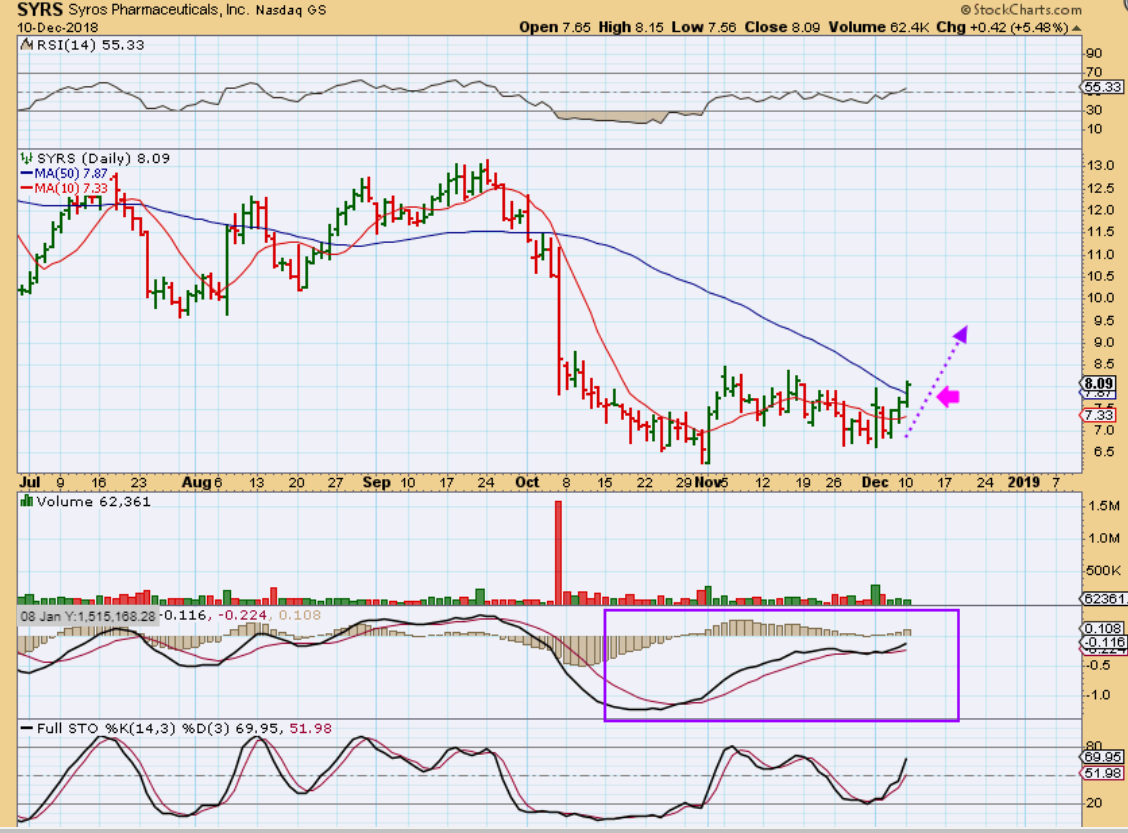Click the 0.108 histogram tag on MACD right axis
Viewport: 1128px width, 833px height.
point(1103,629)
